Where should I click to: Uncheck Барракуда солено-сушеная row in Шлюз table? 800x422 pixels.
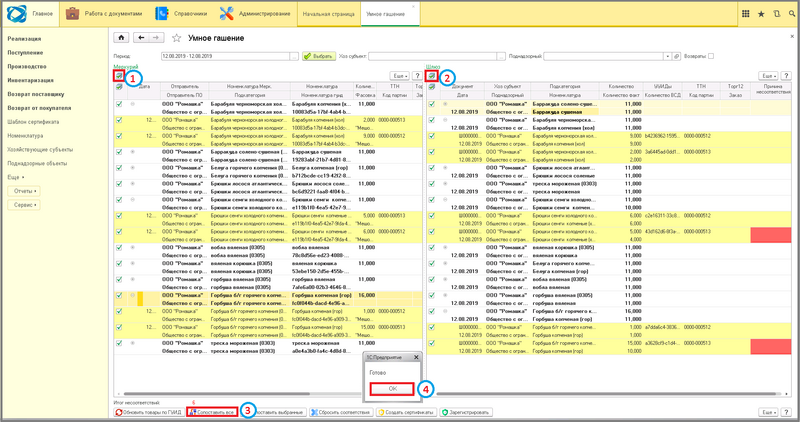(x=432, y=104)
